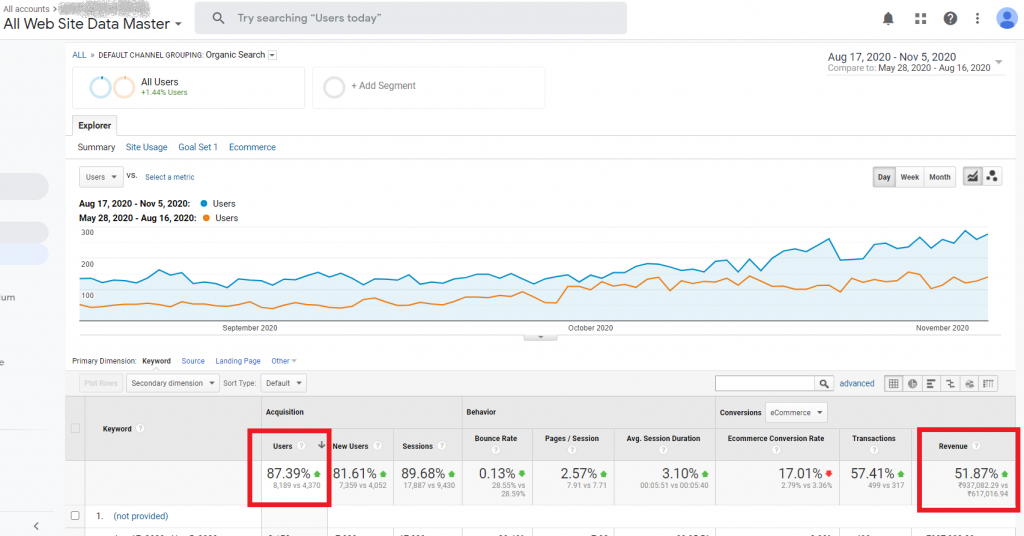Switch to the Site Usage metric group

146,147
